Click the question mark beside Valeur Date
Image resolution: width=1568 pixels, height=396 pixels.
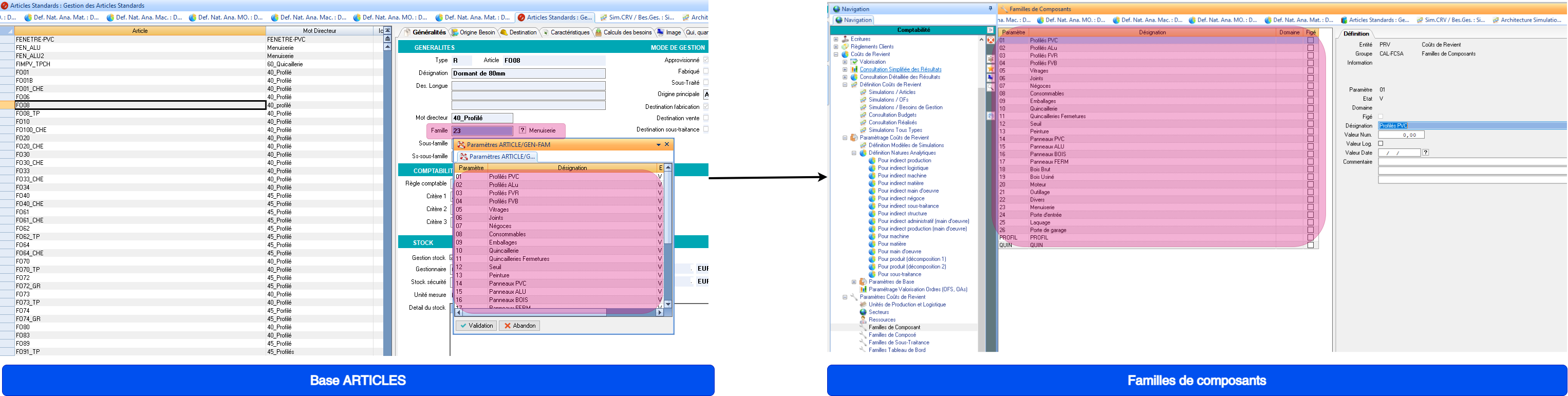[1426, 153]
